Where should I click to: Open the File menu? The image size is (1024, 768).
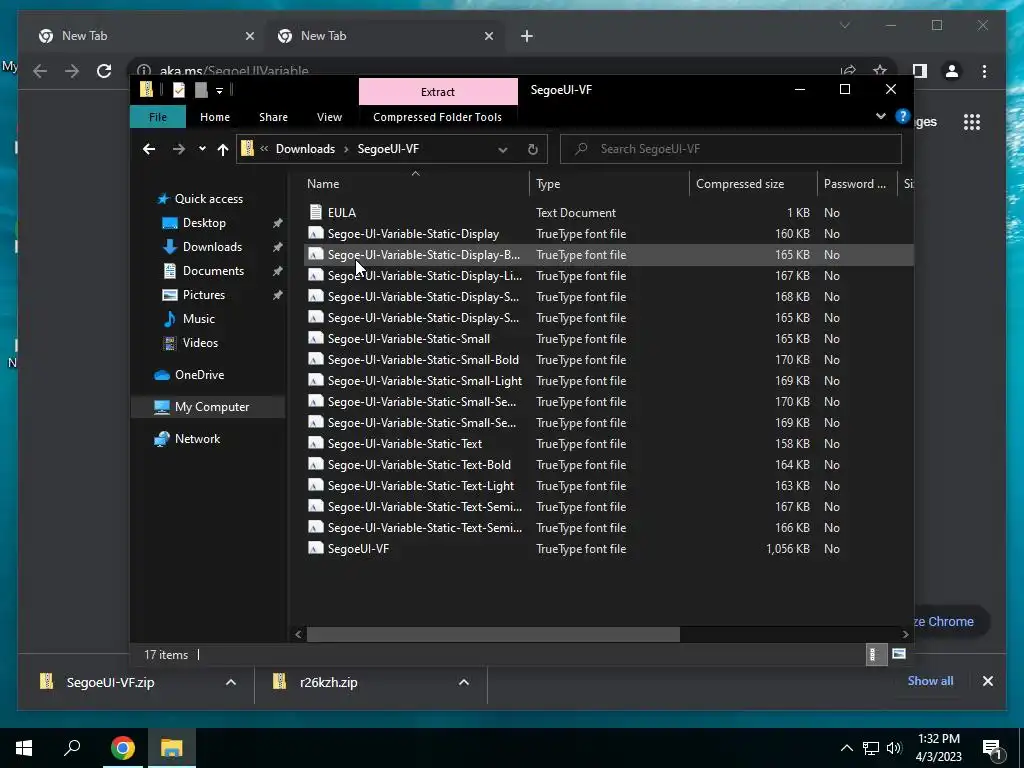pos(158,117)
